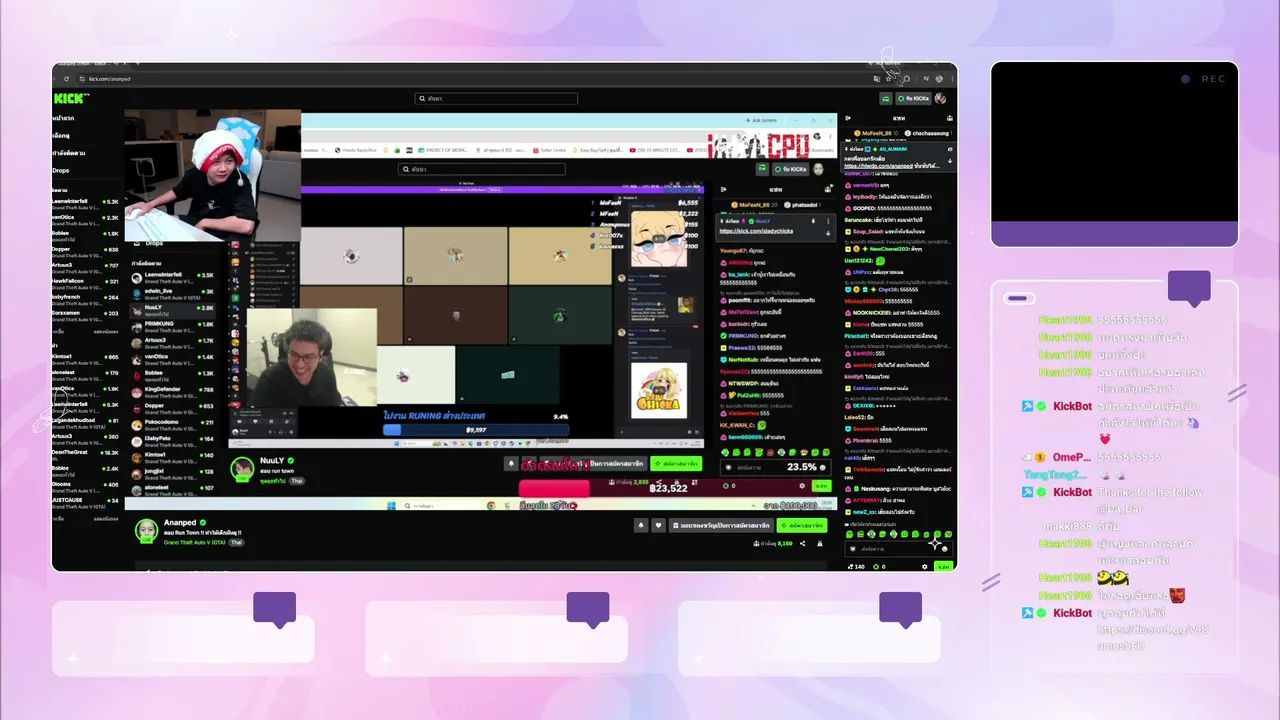Open gift leaderboard icon in Ananped's chat header

[x=950, y=118]
